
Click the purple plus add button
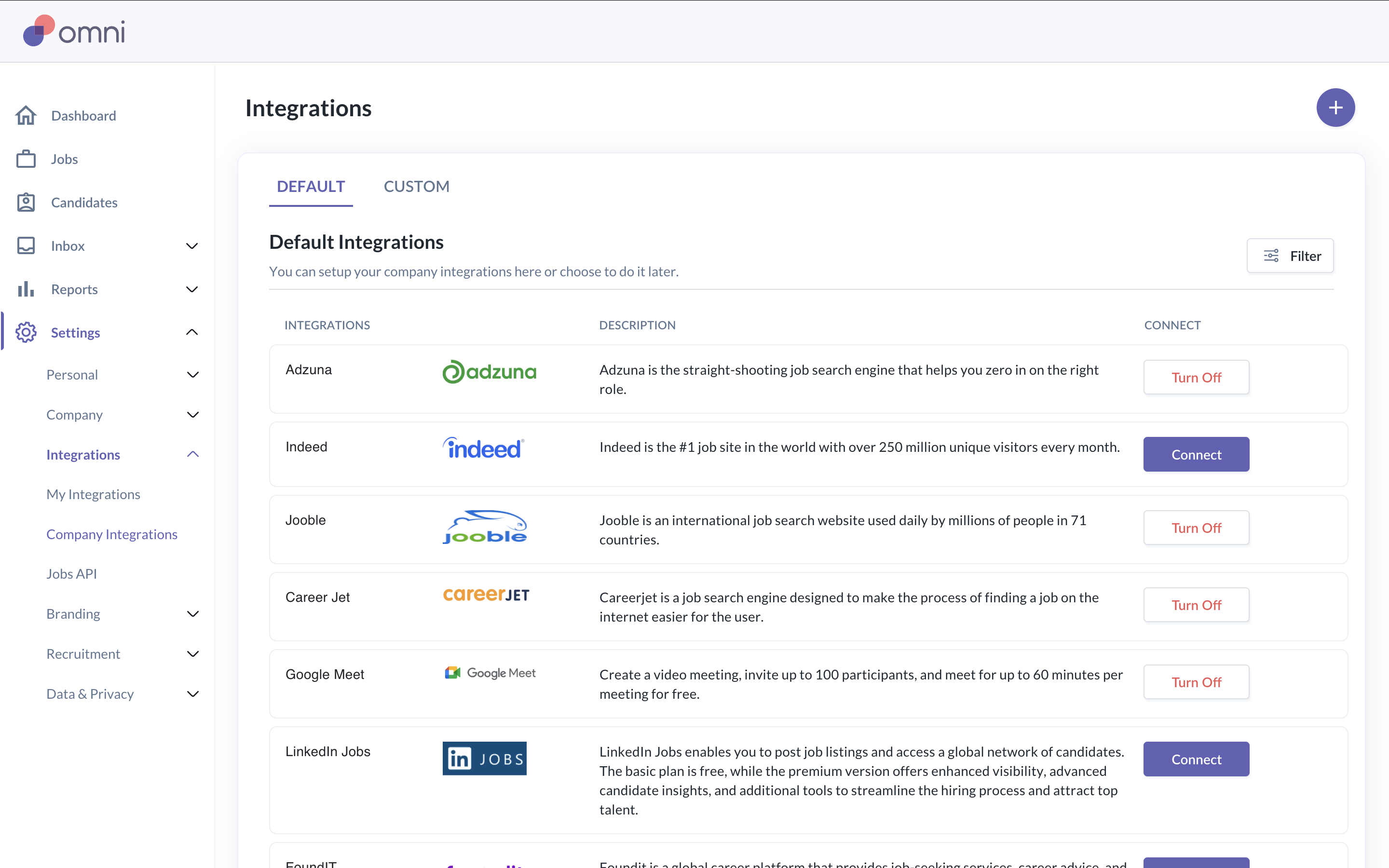coord(1335,108)
